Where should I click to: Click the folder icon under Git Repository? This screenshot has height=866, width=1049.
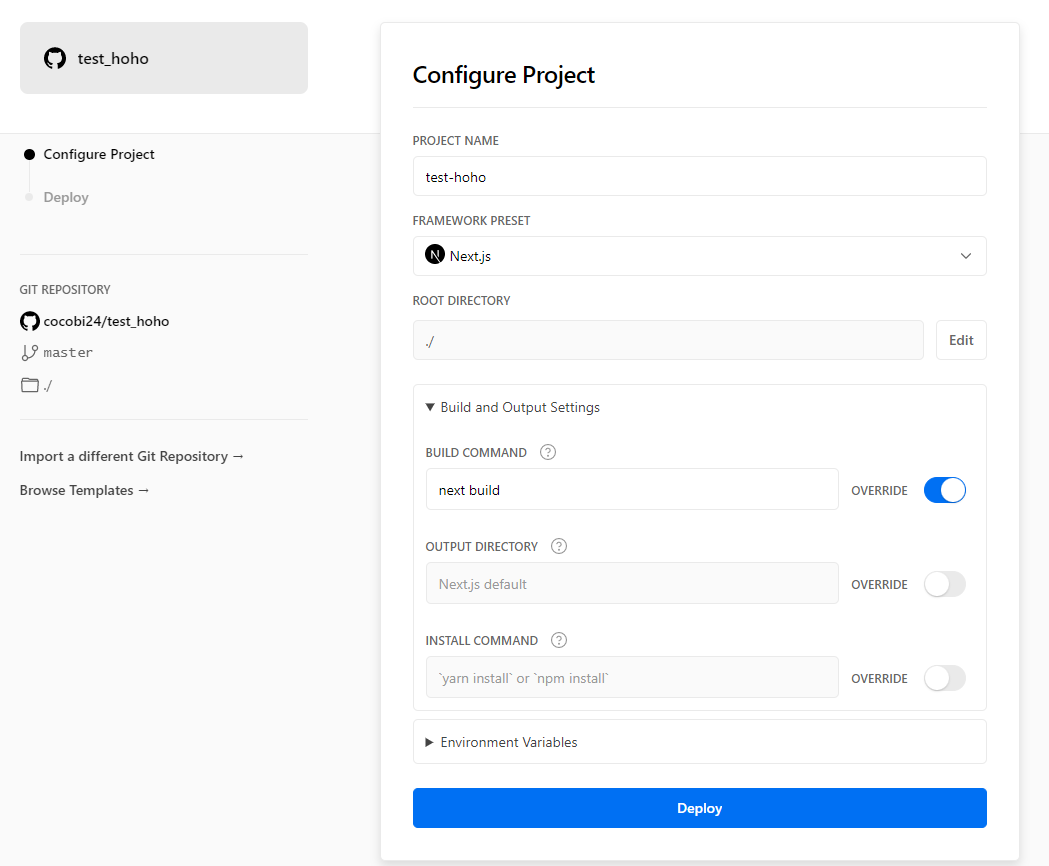pos(29,385)
